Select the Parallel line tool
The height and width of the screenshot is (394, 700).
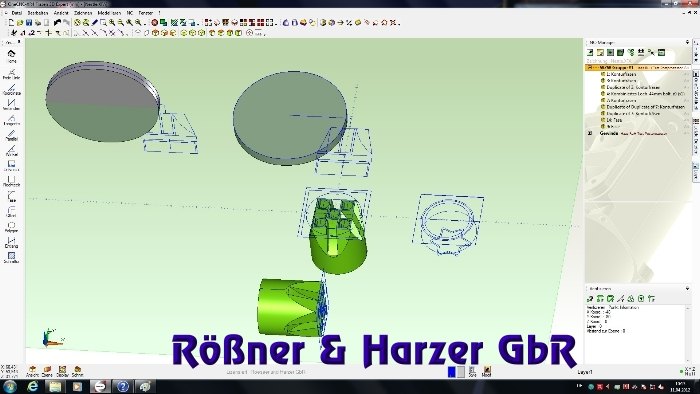click(12, 135)
